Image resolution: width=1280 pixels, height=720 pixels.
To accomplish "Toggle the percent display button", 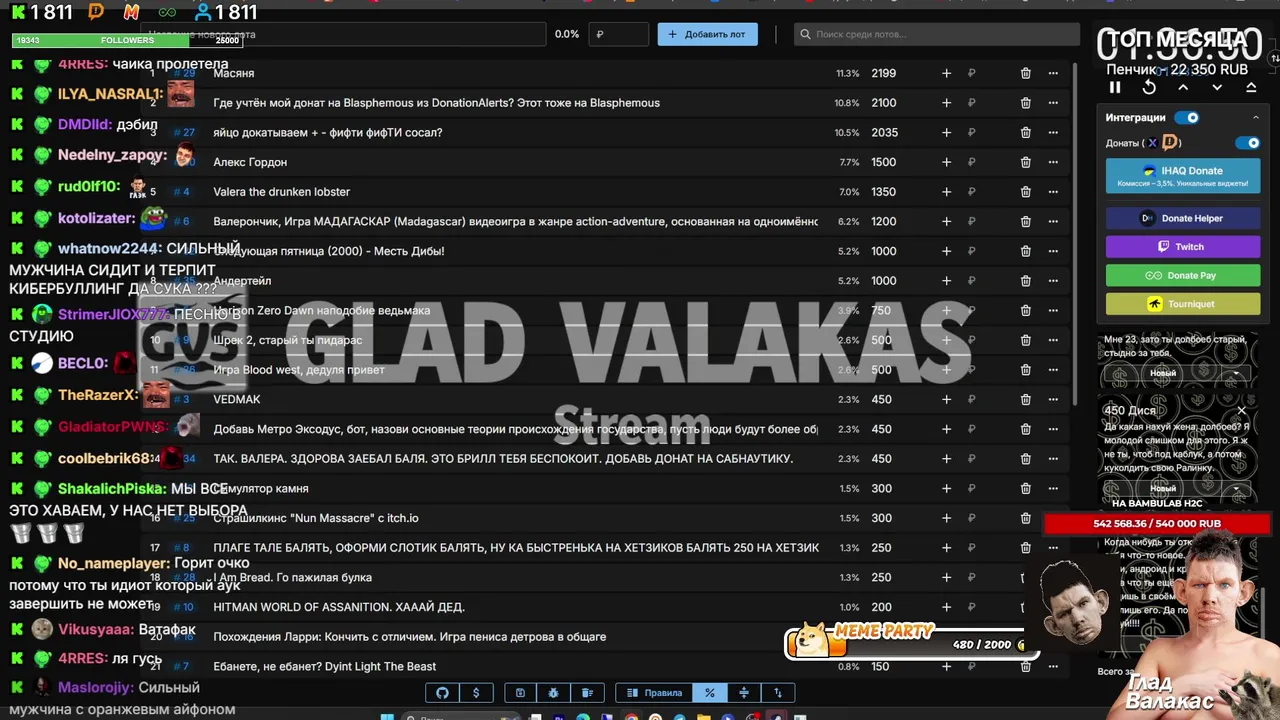I will pos(709,692).
